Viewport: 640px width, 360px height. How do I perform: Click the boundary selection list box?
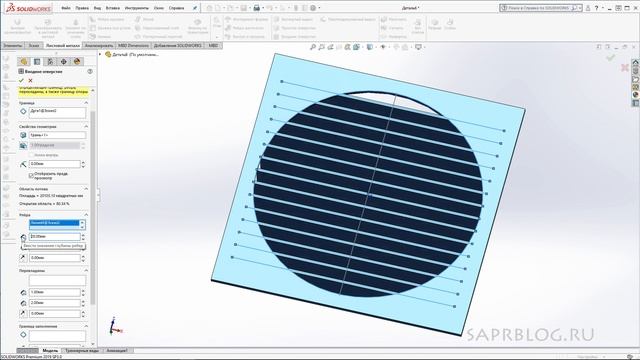[x=58, y=113]
